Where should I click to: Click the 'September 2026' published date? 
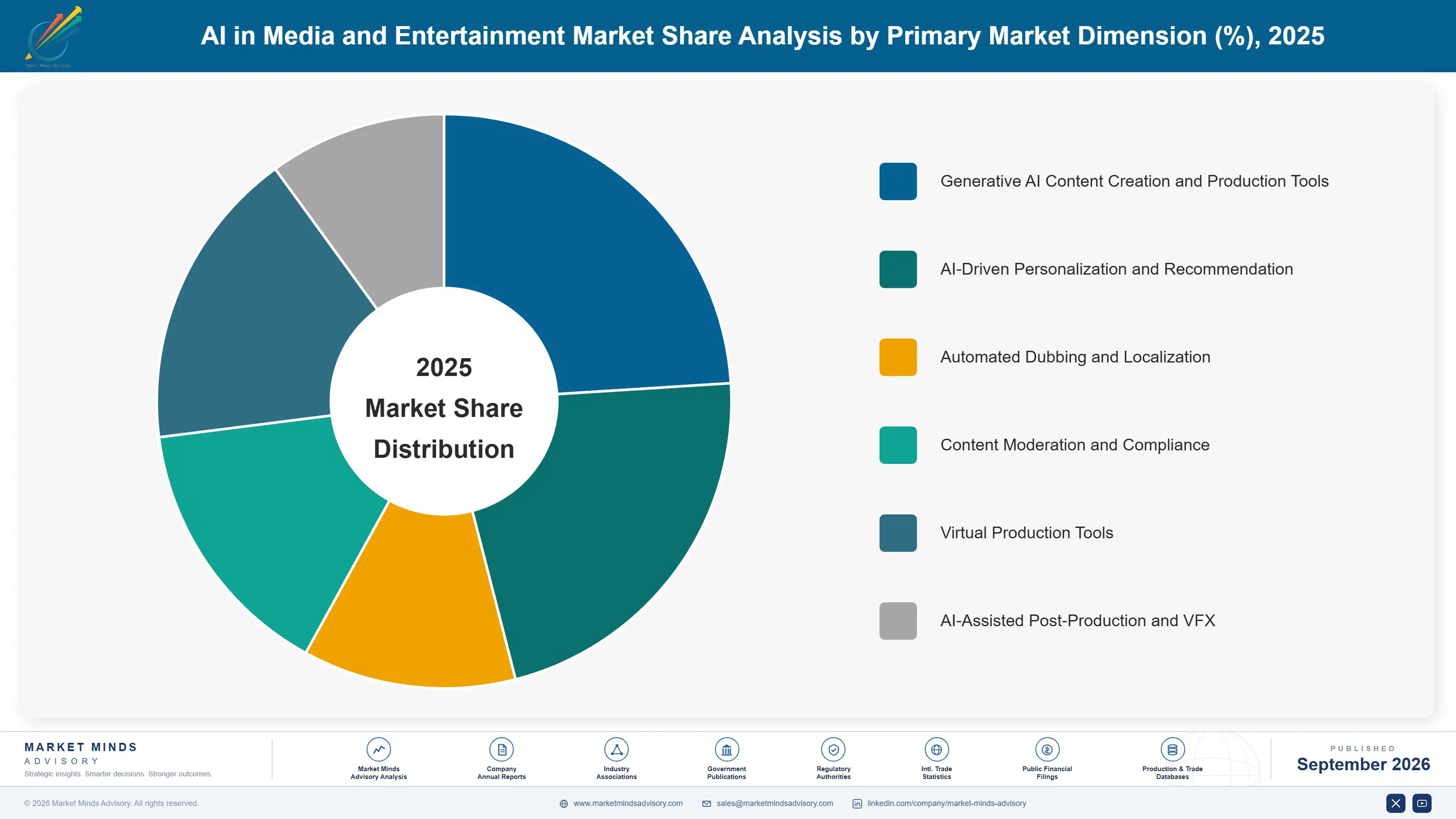coord(1363,764)
